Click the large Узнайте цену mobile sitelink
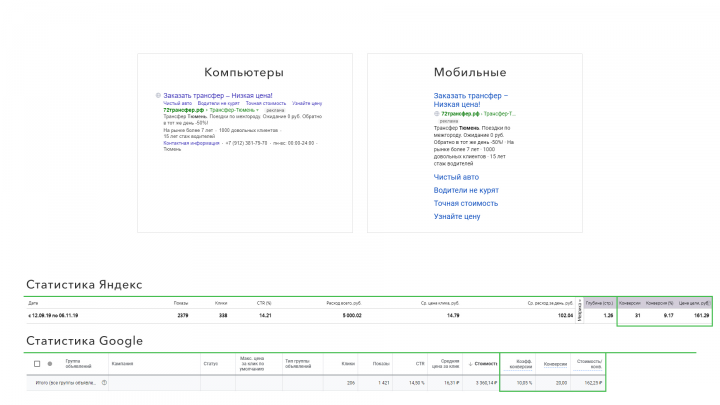Viewport: 720px width, 405px height. 457,216
